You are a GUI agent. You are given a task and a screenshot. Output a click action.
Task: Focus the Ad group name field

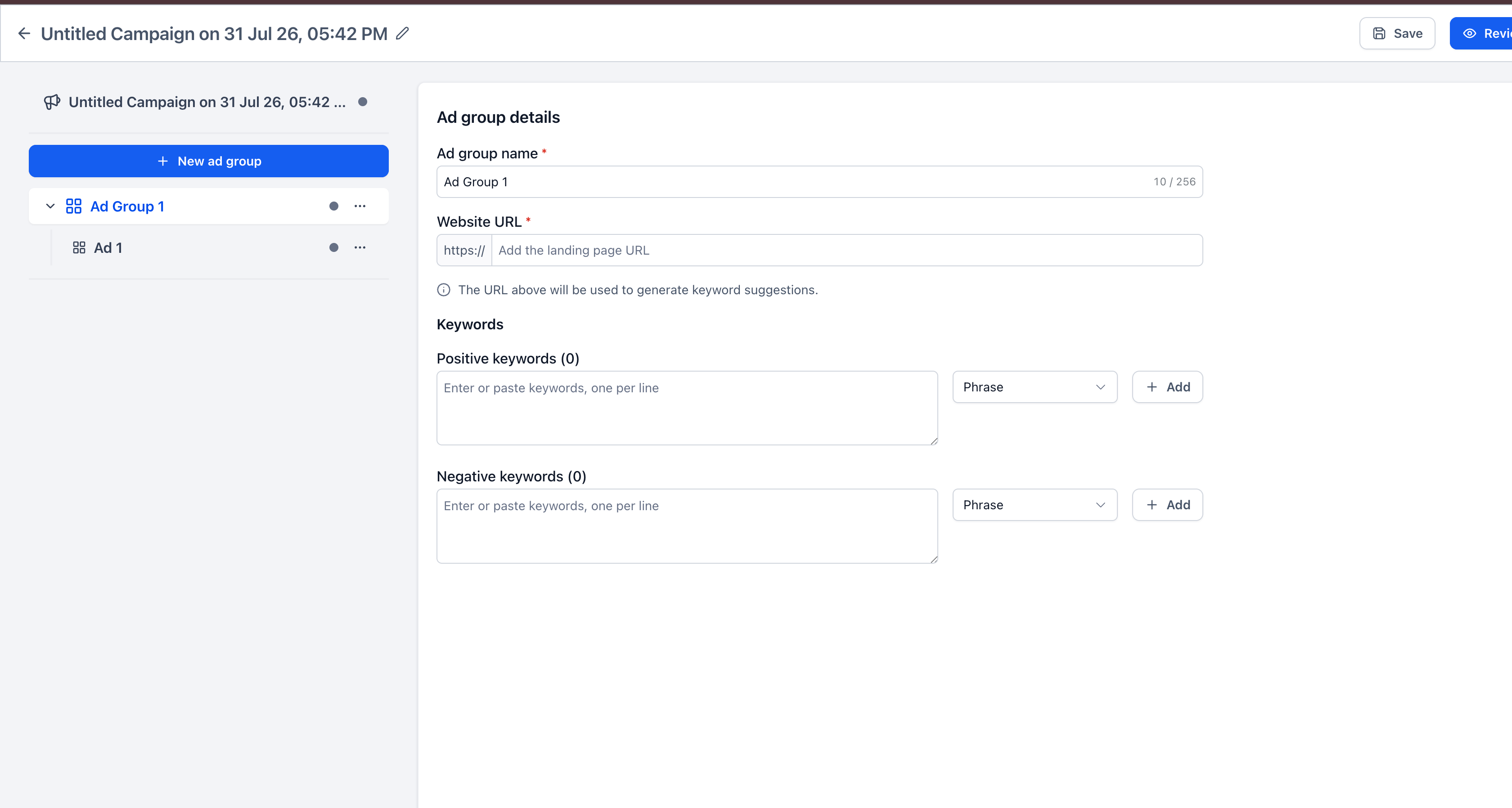[819, 182]
